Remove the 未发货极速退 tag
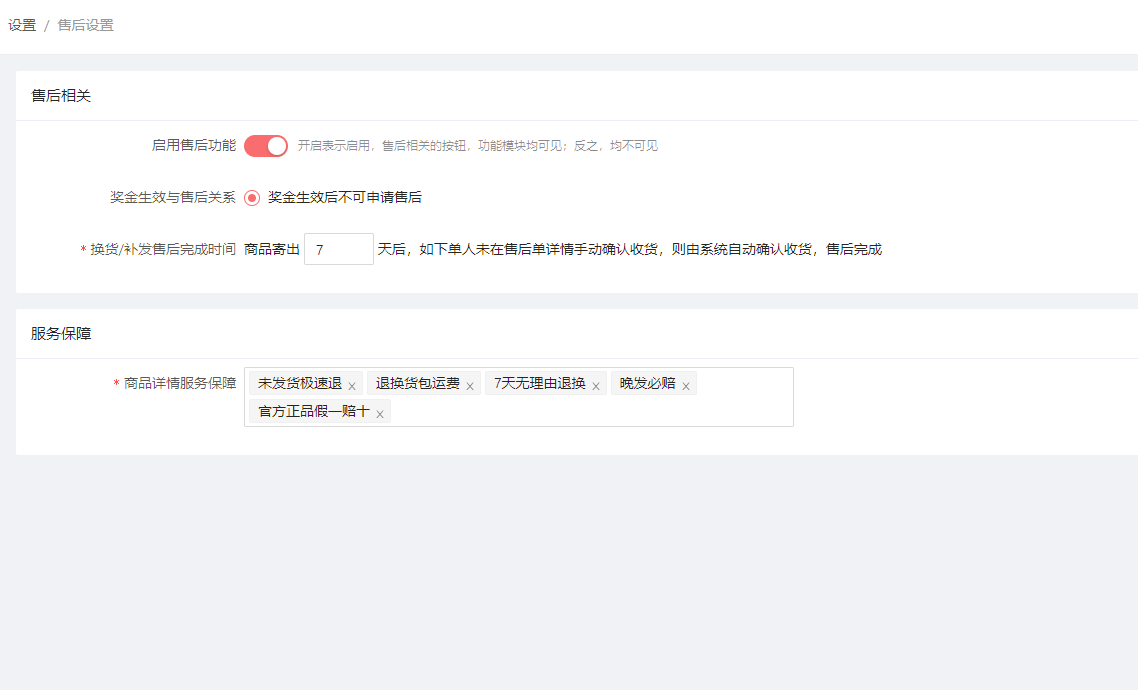 352,386
